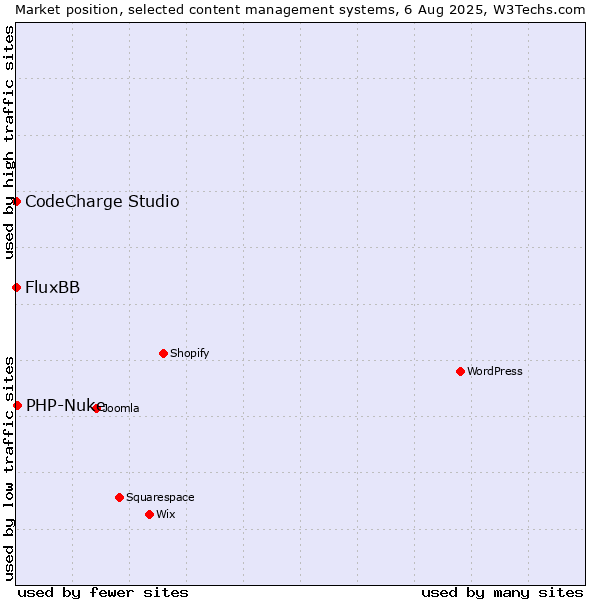Viewport: 600px width, 600px height.
Task: Click the FluxBB red marker
Action: point(16,287)
